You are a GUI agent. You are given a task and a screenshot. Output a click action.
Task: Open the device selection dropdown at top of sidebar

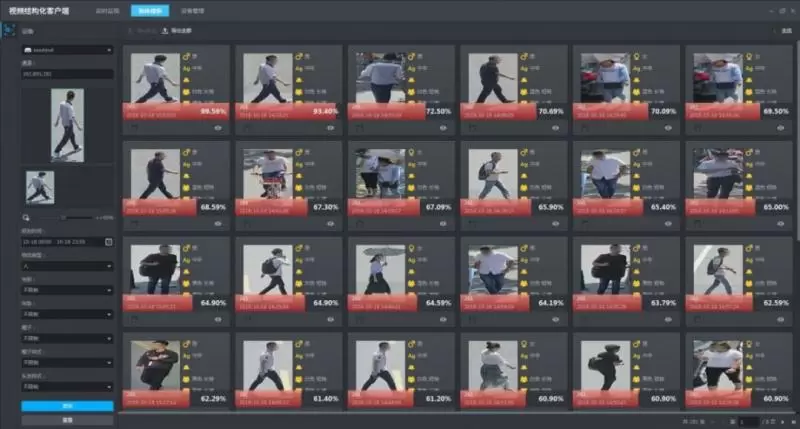pyautogui.click(x=66, y=49)
